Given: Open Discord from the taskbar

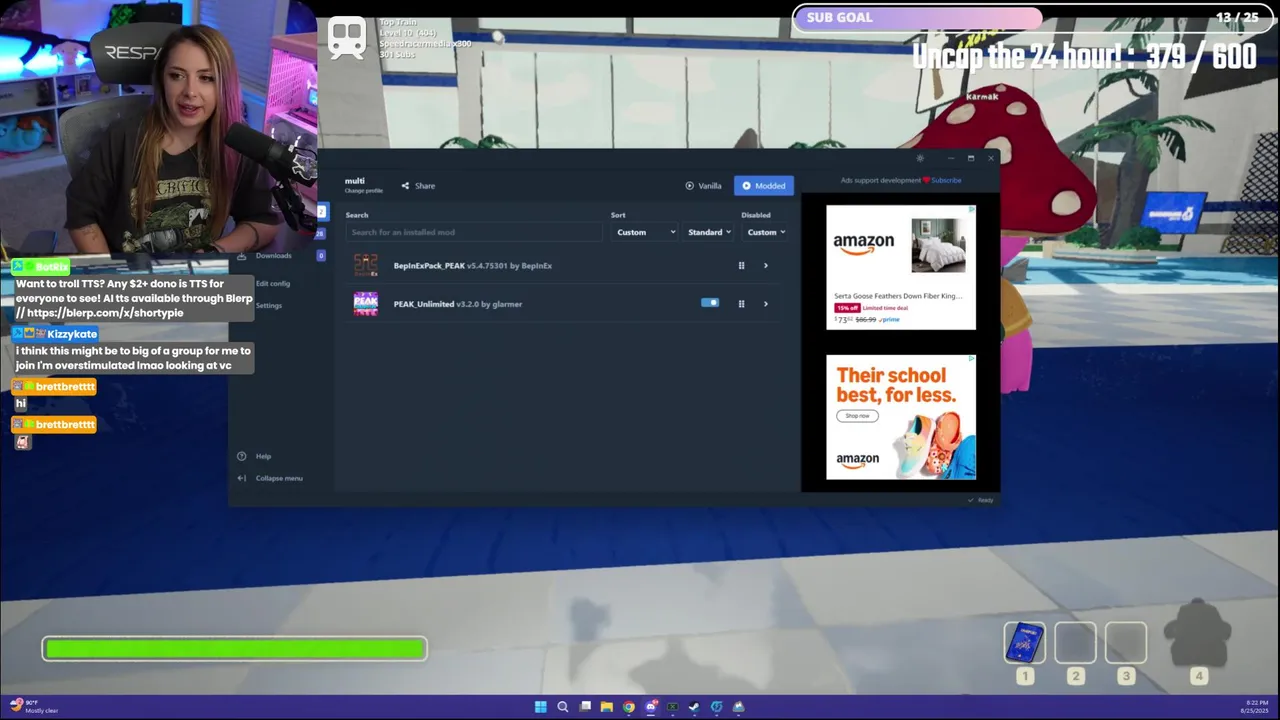Looking at the screenshot, I should pos(651,707).
